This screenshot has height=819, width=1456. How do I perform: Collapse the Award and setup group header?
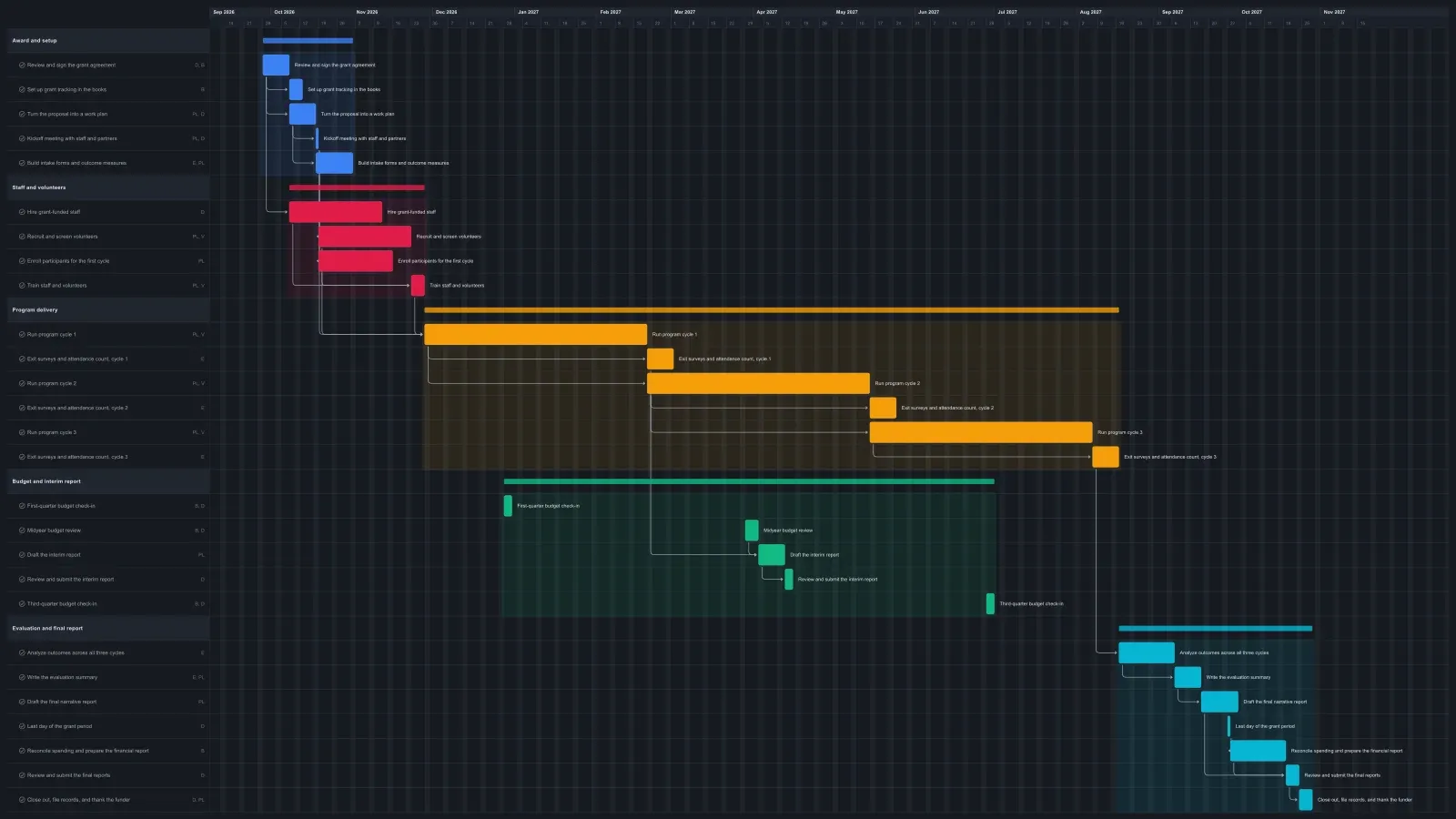pos(108,41)
